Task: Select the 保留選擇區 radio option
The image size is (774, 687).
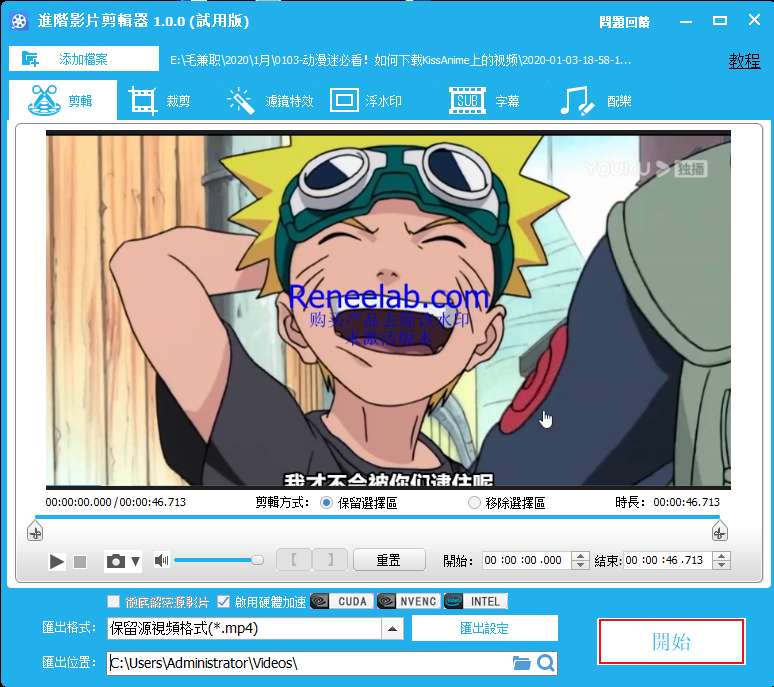Action: coord(326,503)
